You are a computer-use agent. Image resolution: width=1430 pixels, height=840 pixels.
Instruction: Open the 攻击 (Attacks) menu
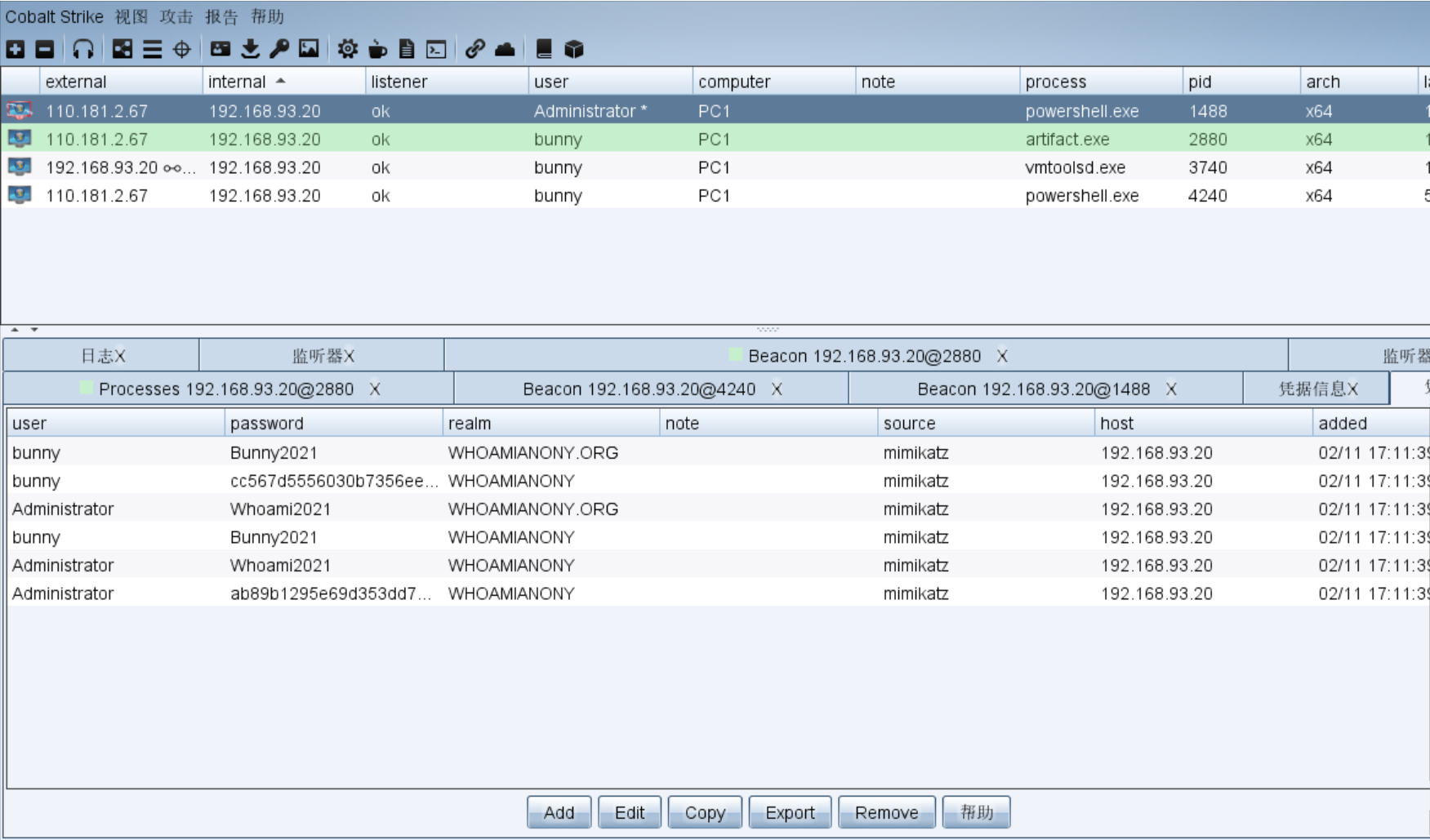[176, 16]
